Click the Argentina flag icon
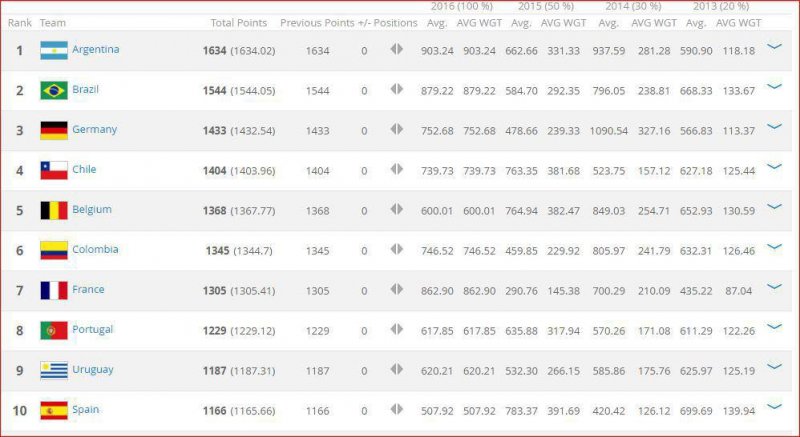800x437 pixels. coord(53,50)
